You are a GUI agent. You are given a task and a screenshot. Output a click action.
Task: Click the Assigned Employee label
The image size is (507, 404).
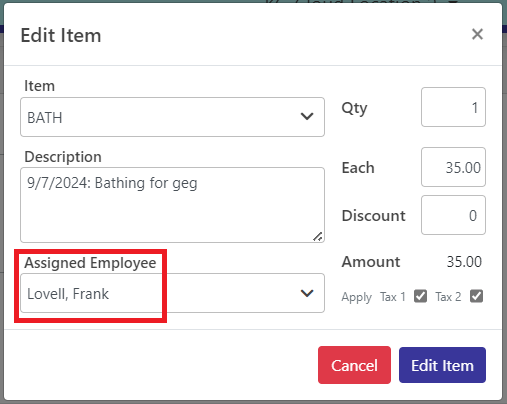tap(90, 263)
